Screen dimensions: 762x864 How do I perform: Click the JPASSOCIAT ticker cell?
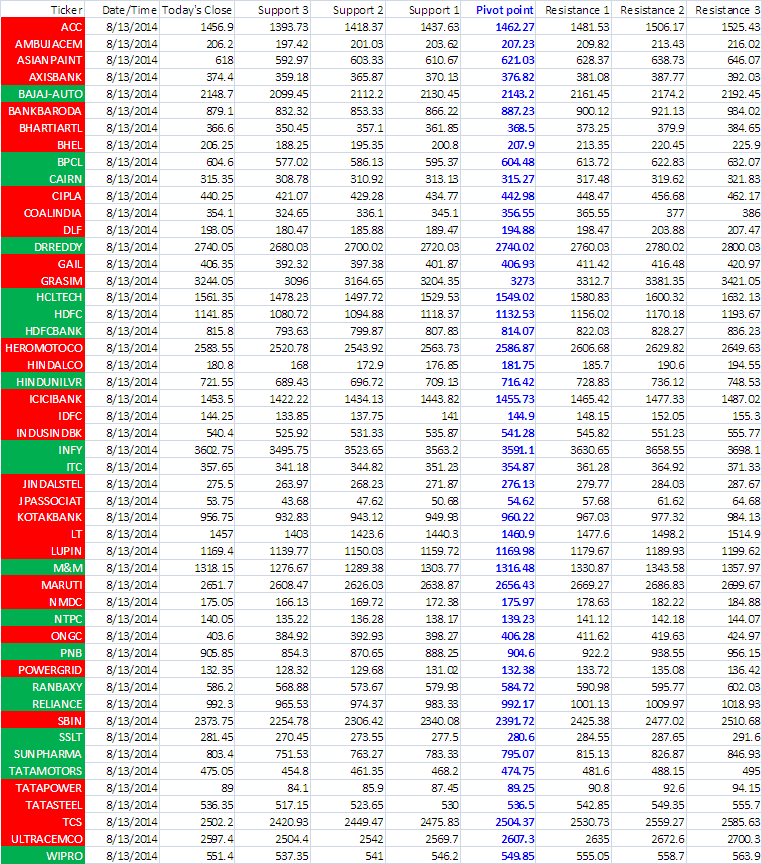[42, 501]
